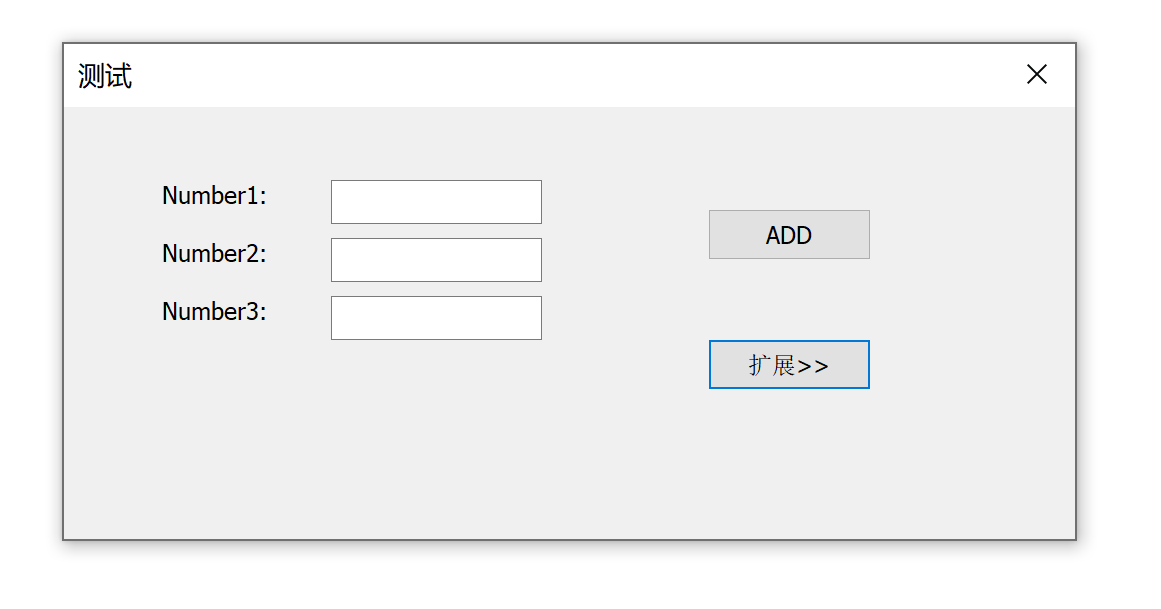Activate the text field beside Number3

436,318
